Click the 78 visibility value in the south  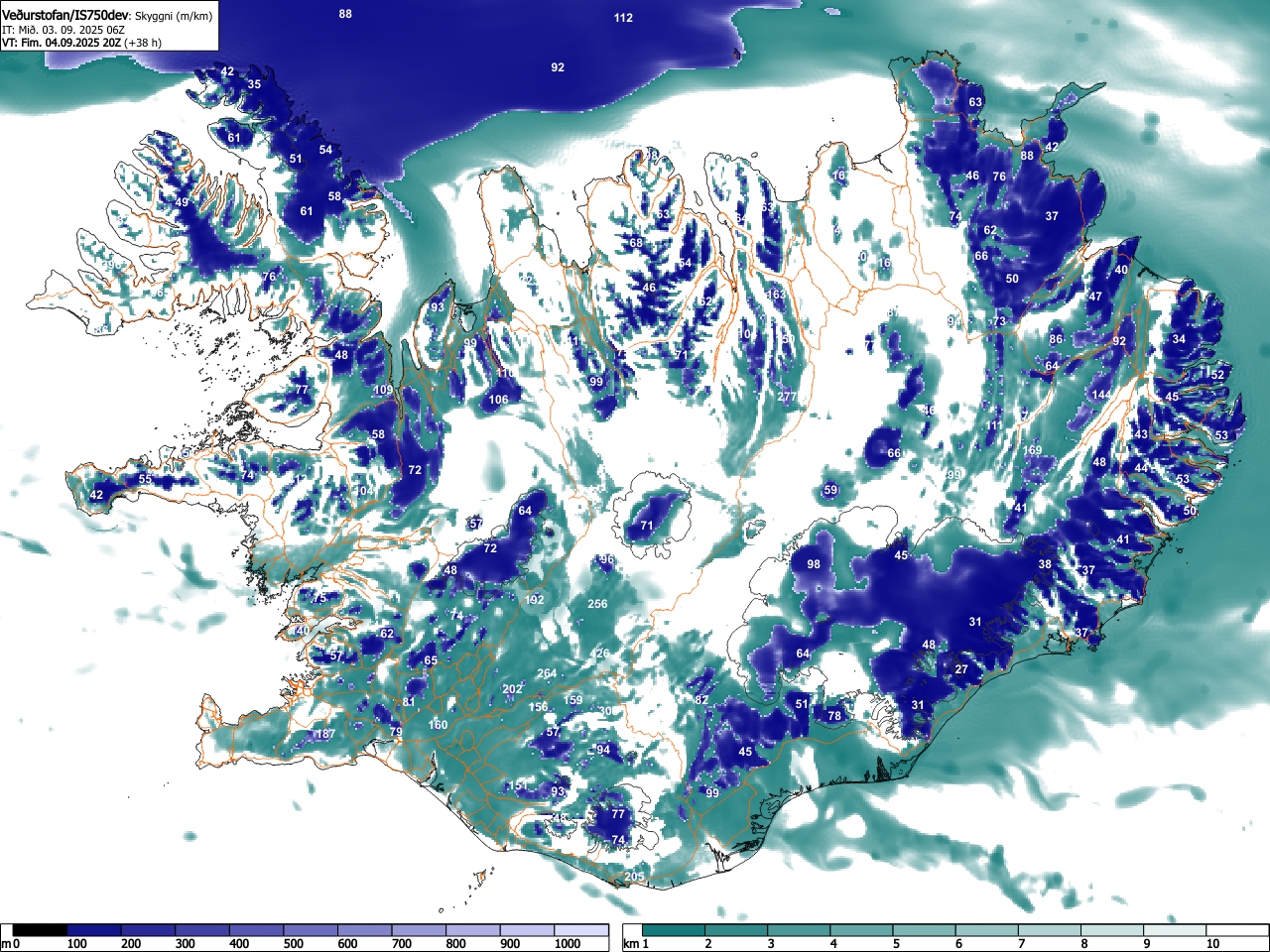tap(834, 716)
